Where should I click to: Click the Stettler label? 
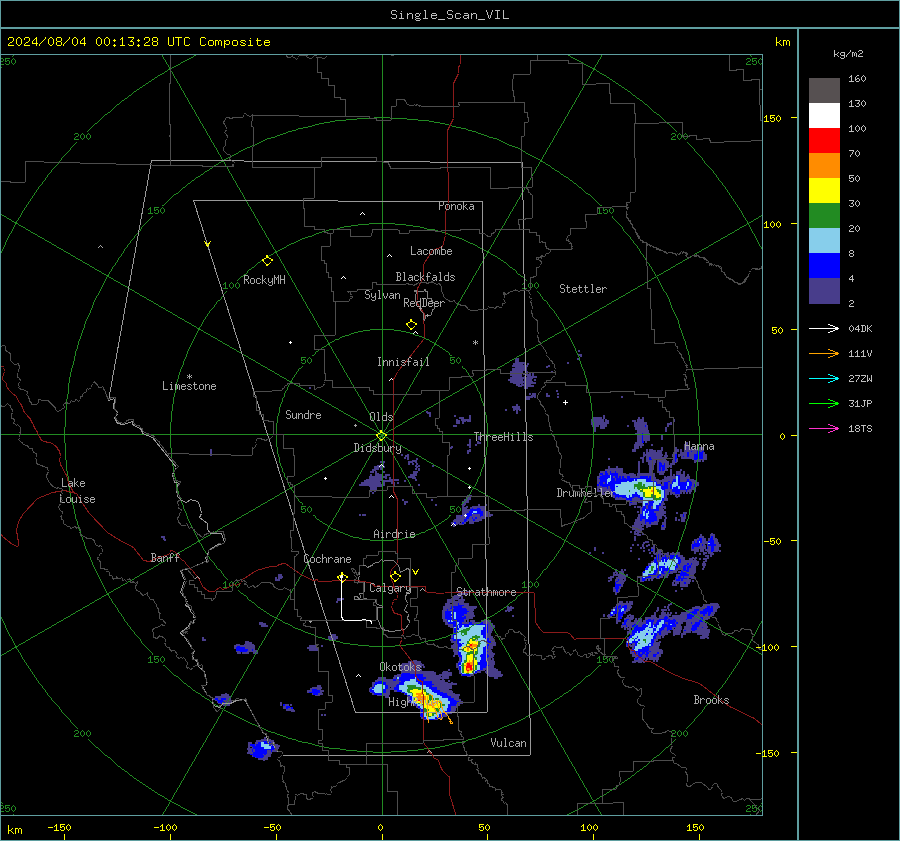583,289
